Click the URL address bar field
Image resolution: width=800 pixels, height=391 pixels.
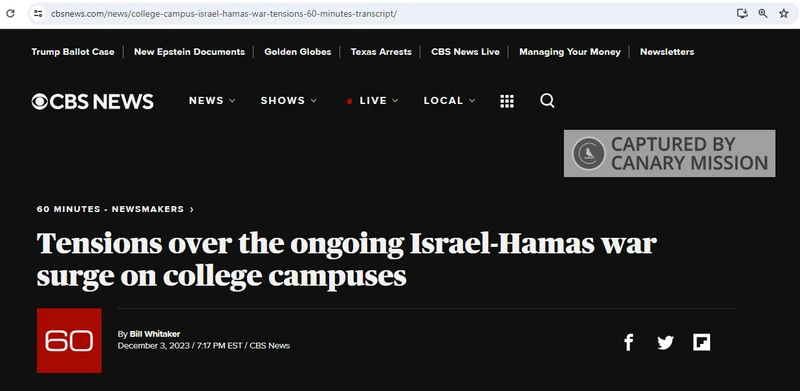click(388, 14)
